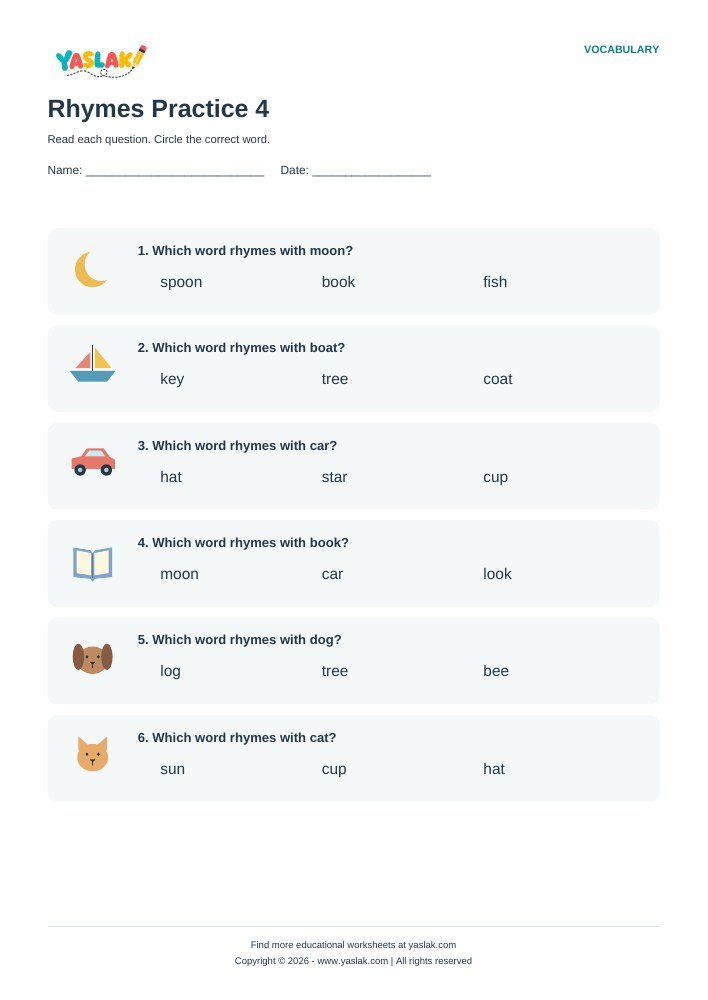Click the orange cat face icon

coord(92,754)
